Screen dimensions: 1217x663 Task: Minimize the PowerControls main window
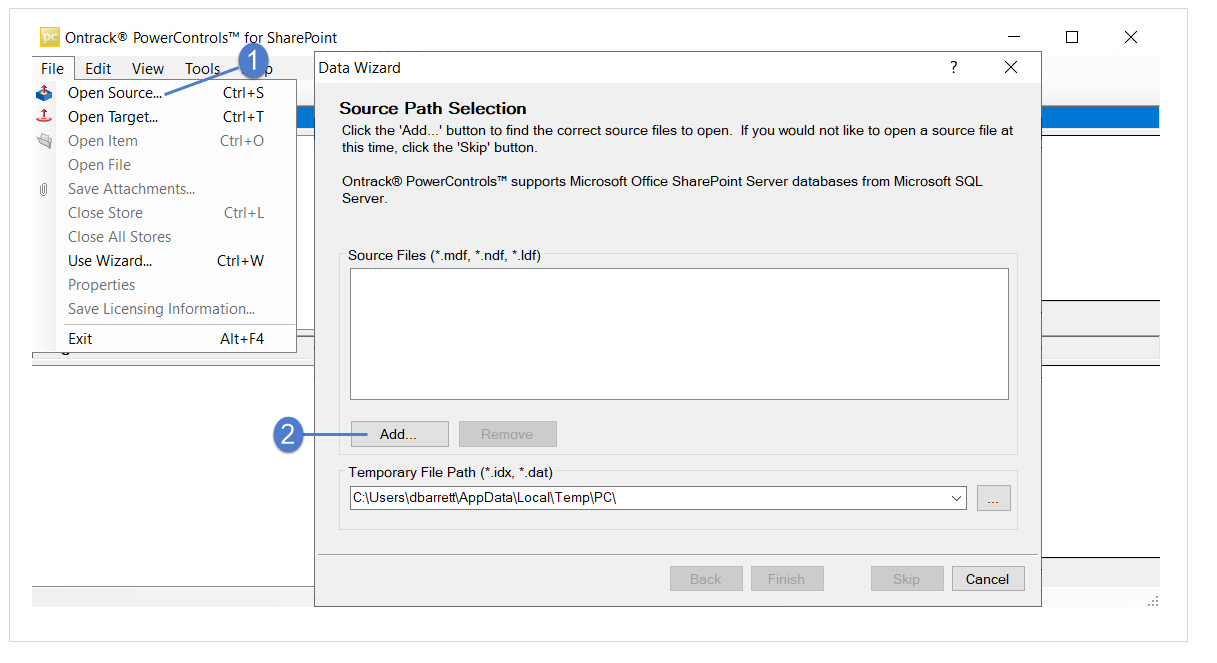[1013, 37]
